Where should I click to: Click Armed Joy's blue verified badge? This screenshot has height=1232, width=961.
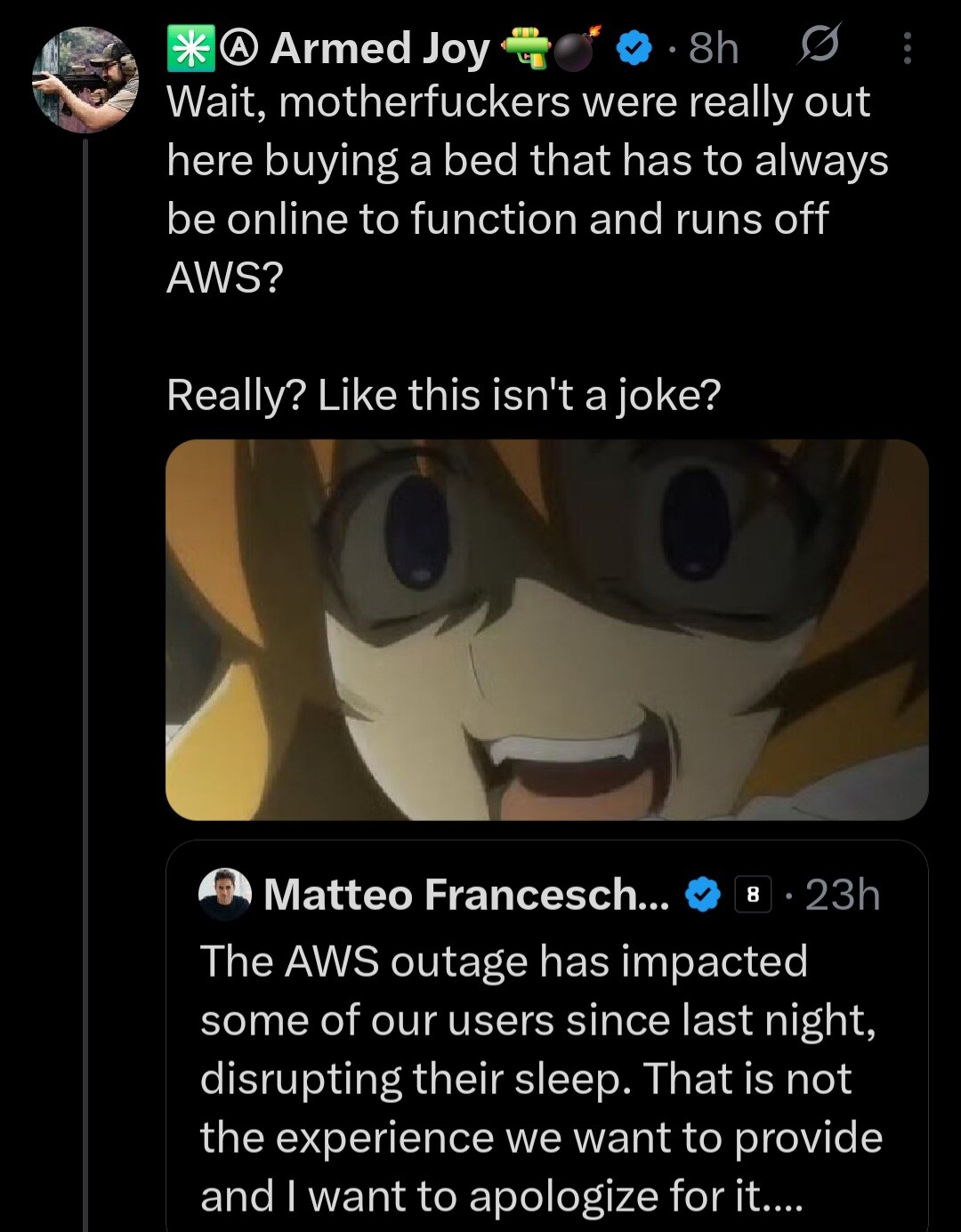633,50
